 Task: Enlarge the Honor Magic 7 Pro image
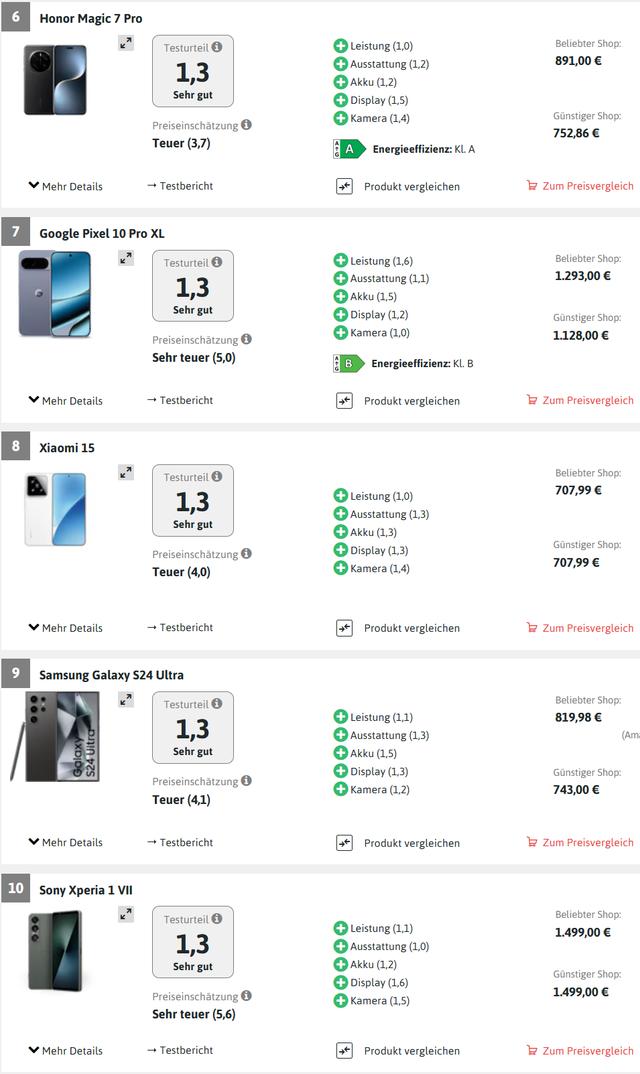(x=125, y=43)
